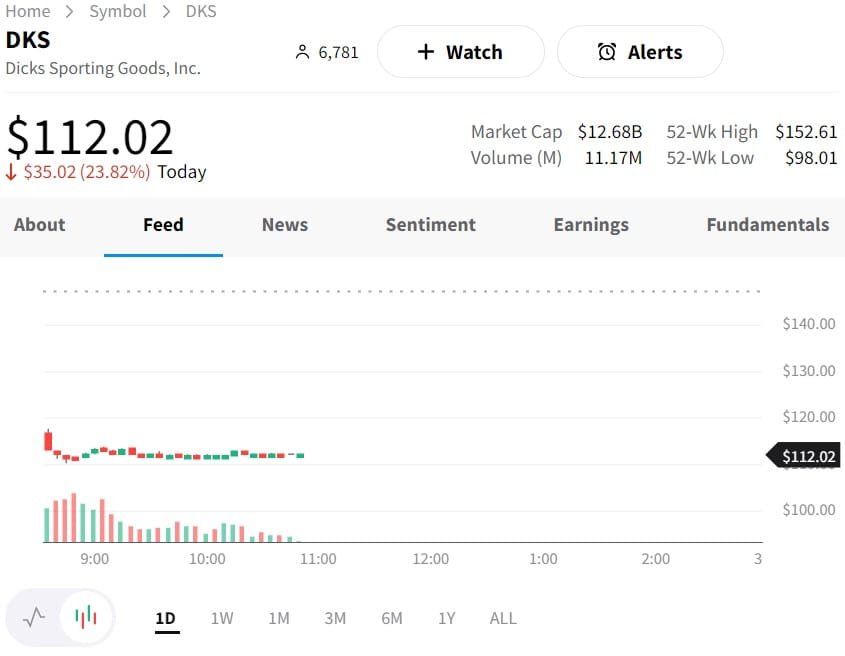The height and width of the screenshot is (656, 845).
Task: Switch to the News tab
Action: point(285,225)
